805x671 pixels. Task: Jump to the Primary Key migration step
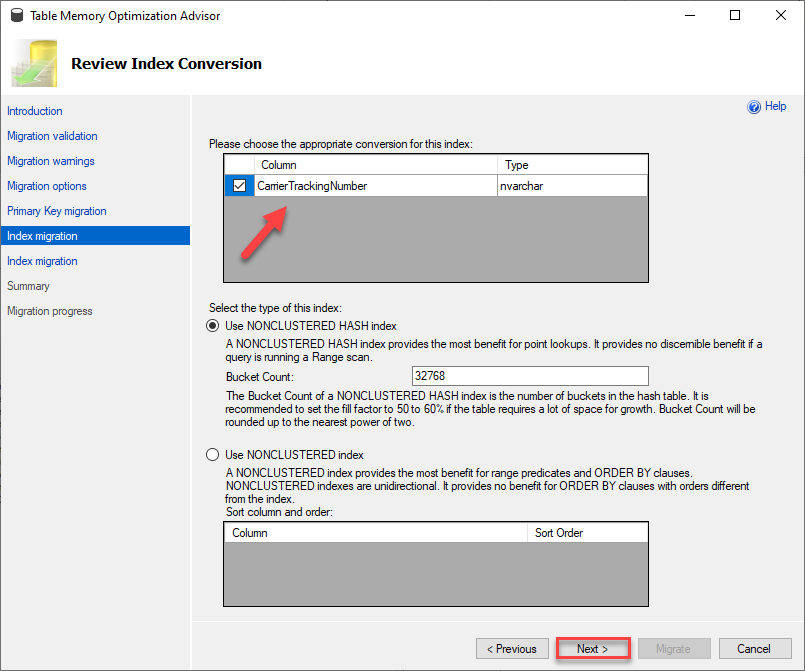coord(56,211)
